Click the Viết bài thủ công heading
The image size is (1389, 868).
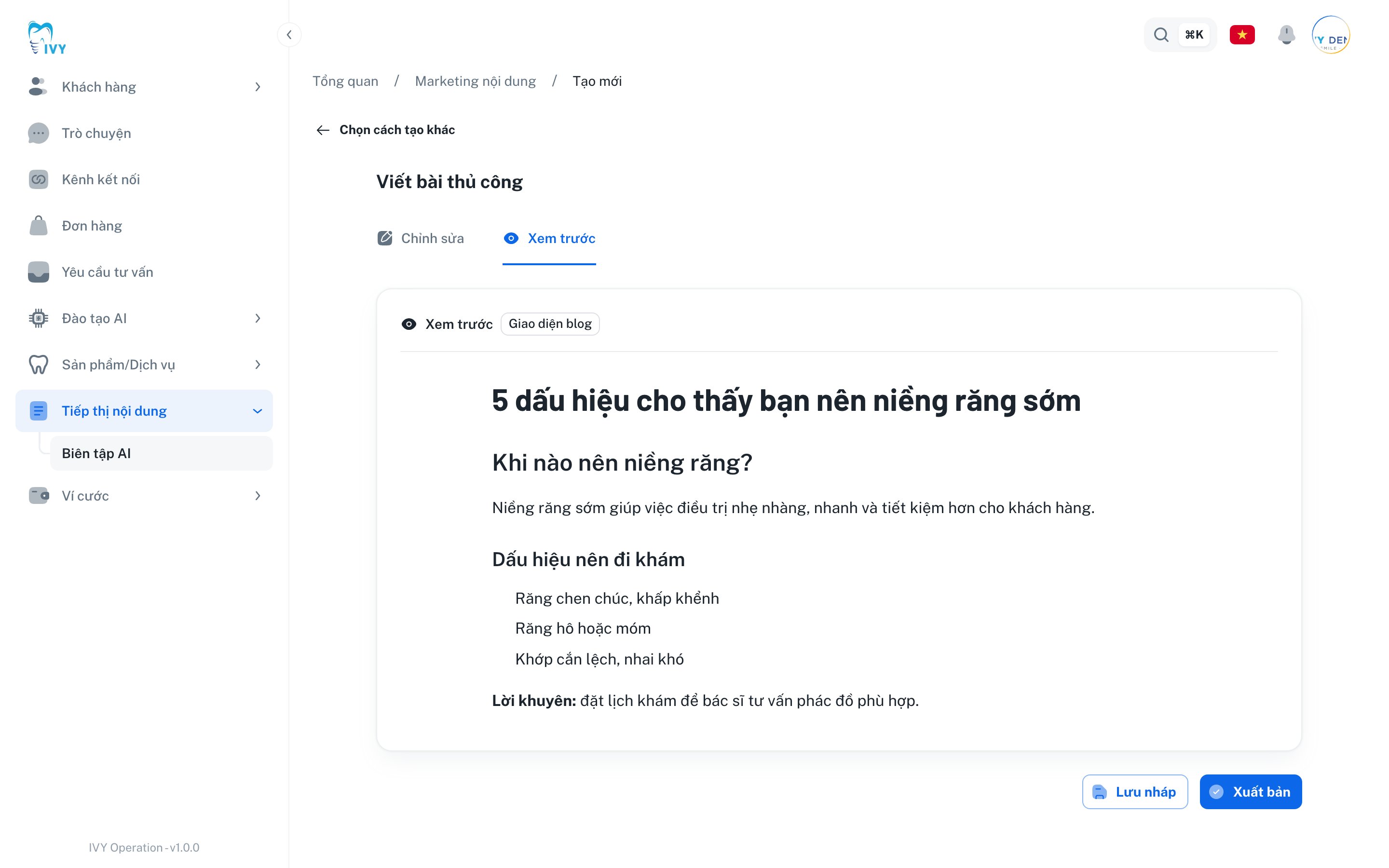point(449,182)
